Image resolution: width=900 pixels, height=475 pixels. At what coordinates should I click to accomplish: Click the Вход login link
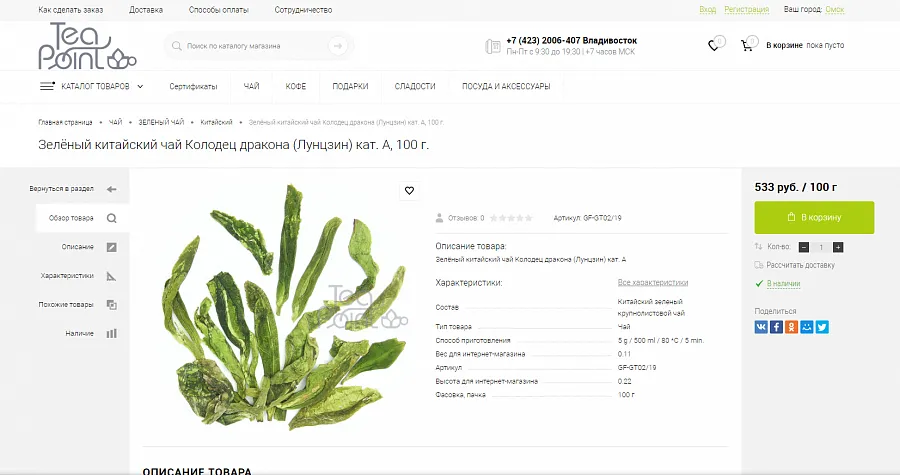pos(708,10)
